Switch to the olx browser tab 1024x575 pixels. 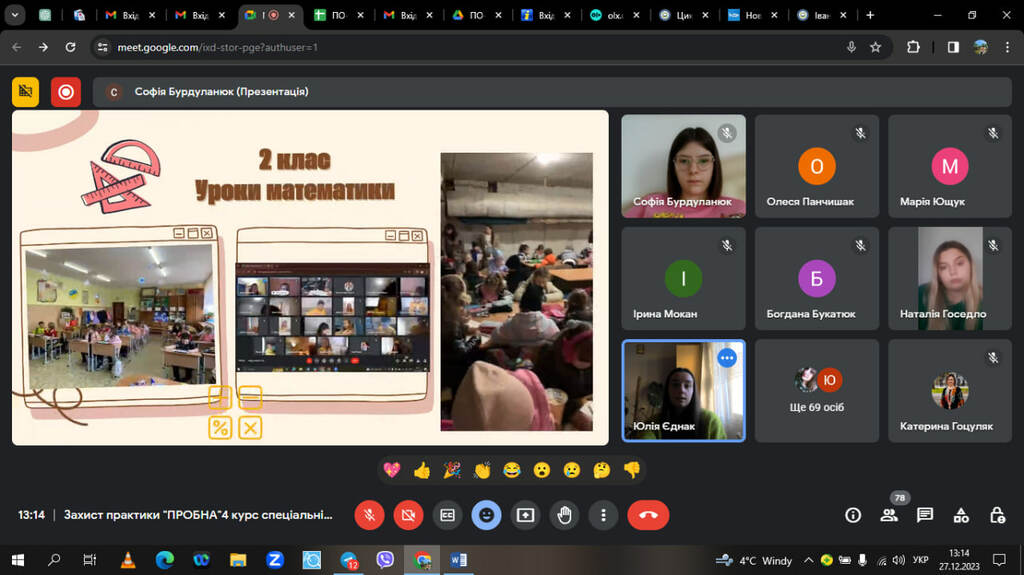pyautogui.click(x=614, y=15)
